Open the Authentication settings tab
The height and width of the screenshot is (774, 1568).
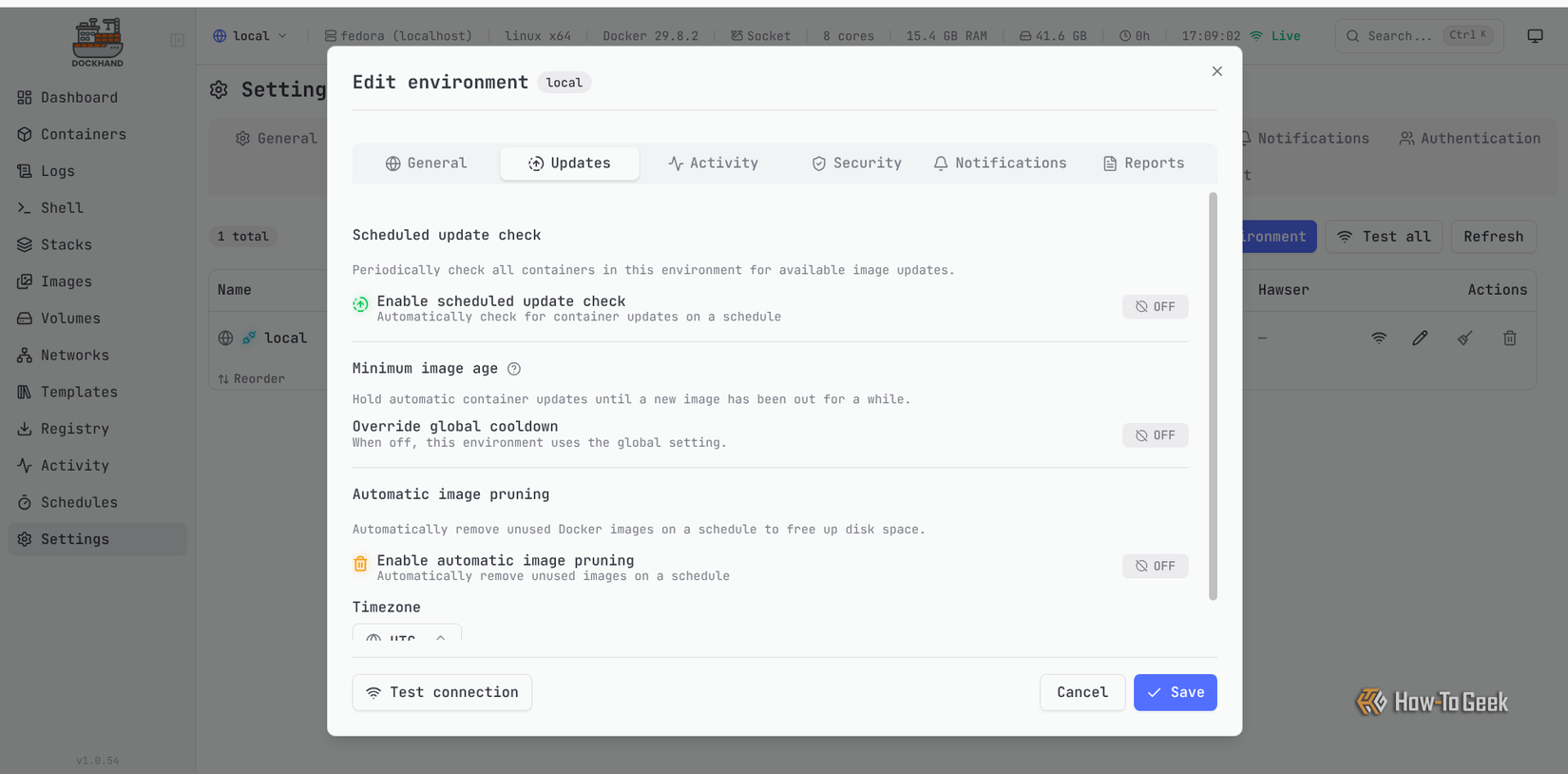[1469, 139]
